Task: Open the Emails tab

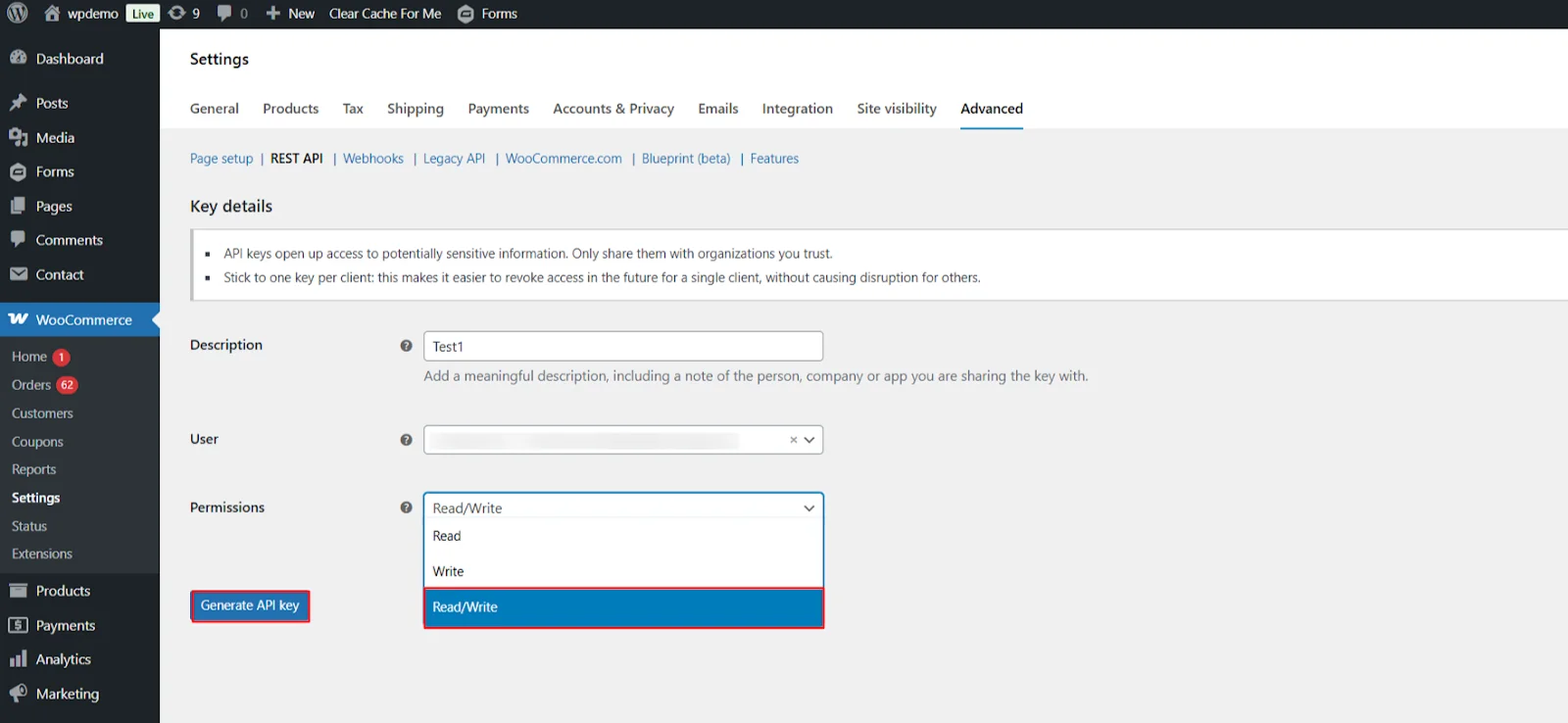Action: click(x=718, y=109)
